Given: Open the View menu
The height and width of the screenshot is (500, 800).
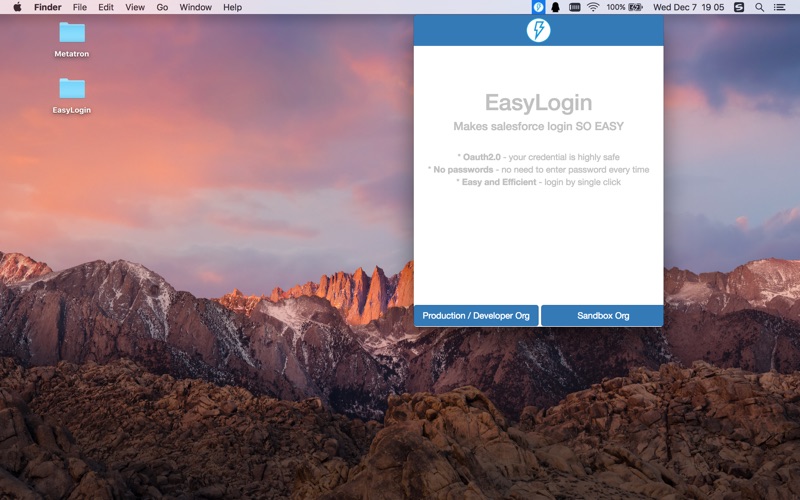Looking at the screenshot, I should (x=135, y=7).
